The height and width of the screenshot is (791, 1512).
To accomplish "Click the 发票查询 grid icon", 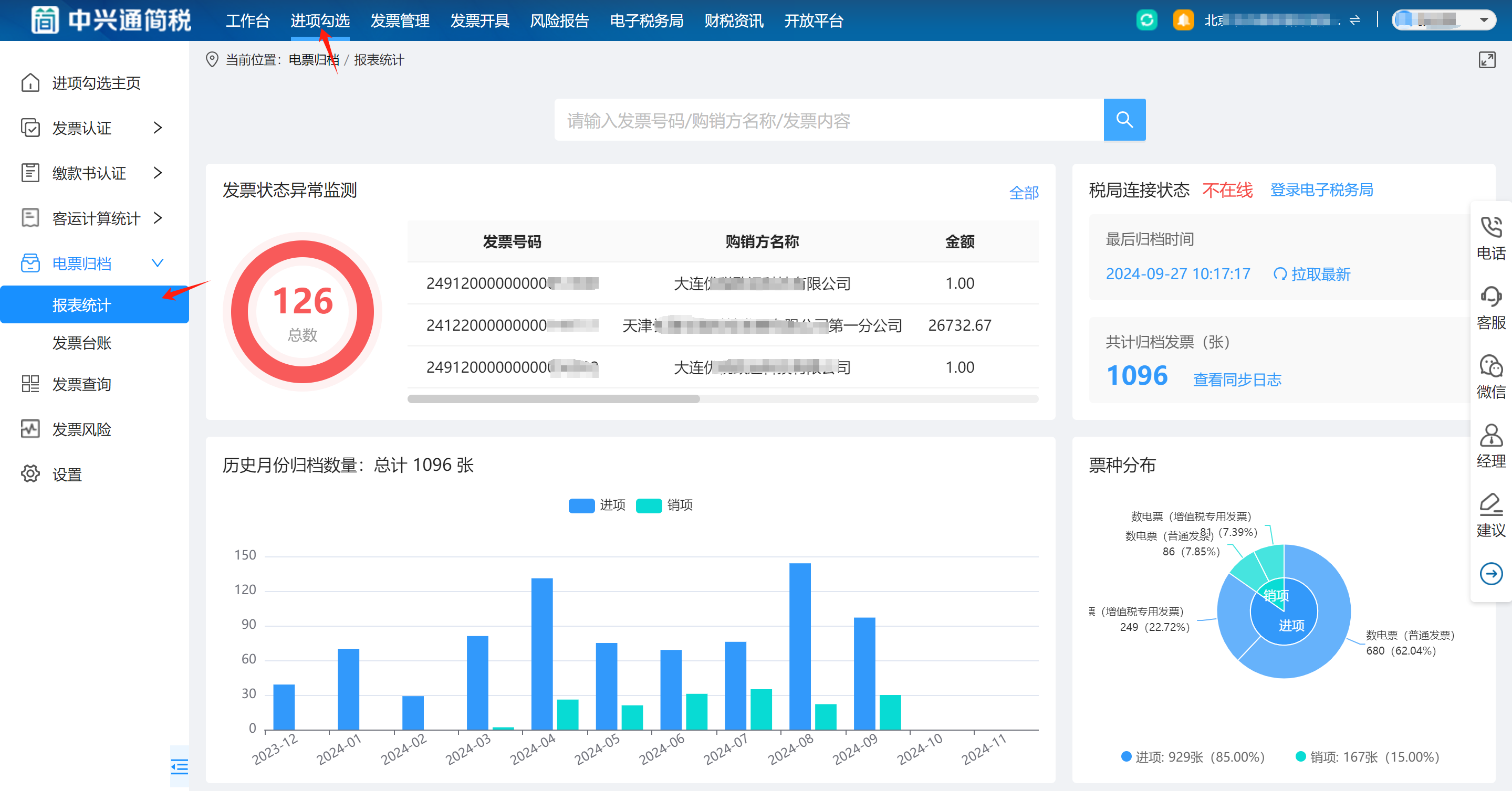I will point(30,384).
